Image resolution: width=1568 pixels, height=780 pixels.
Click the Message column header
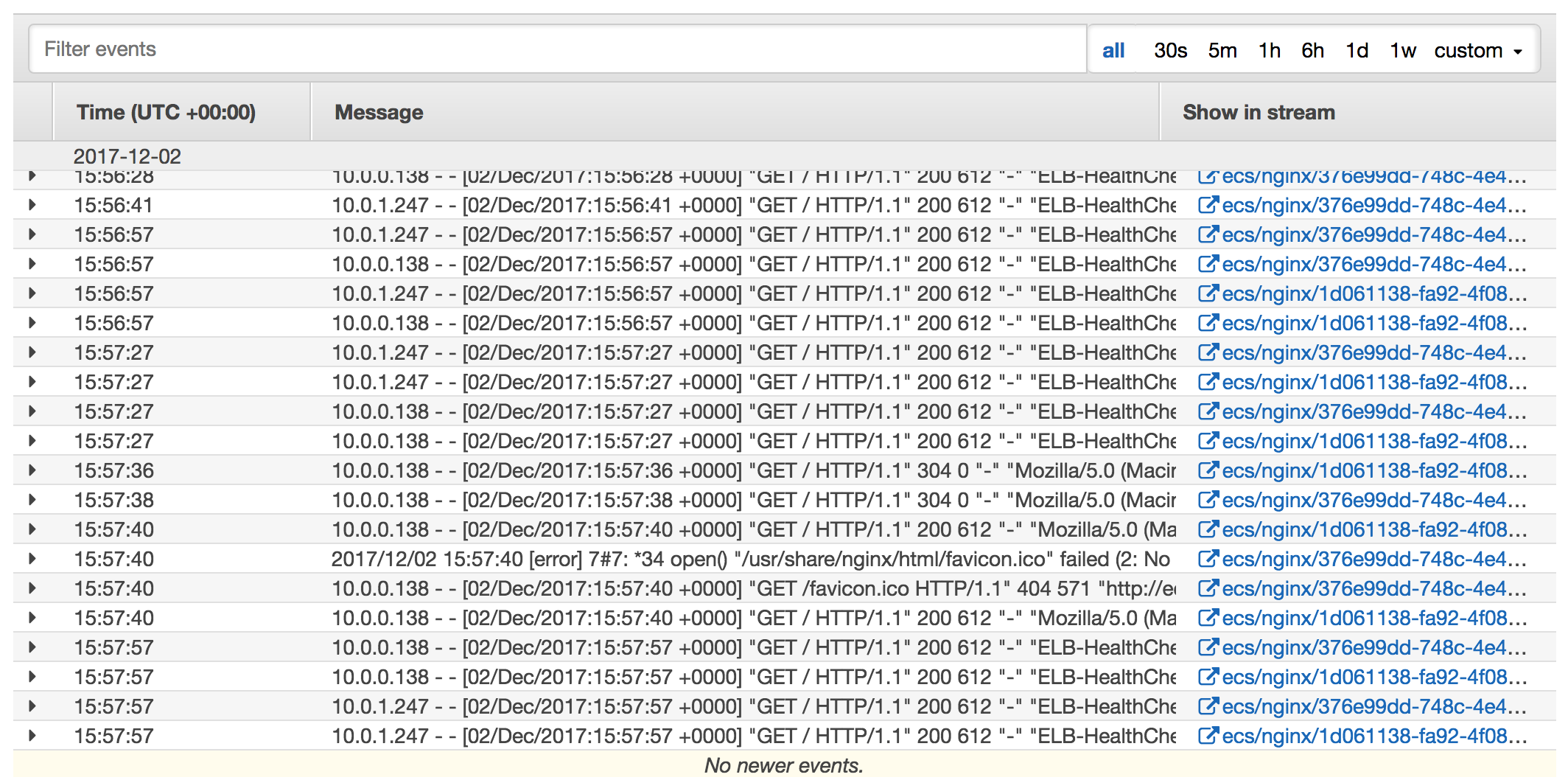(x=379, y=112)
